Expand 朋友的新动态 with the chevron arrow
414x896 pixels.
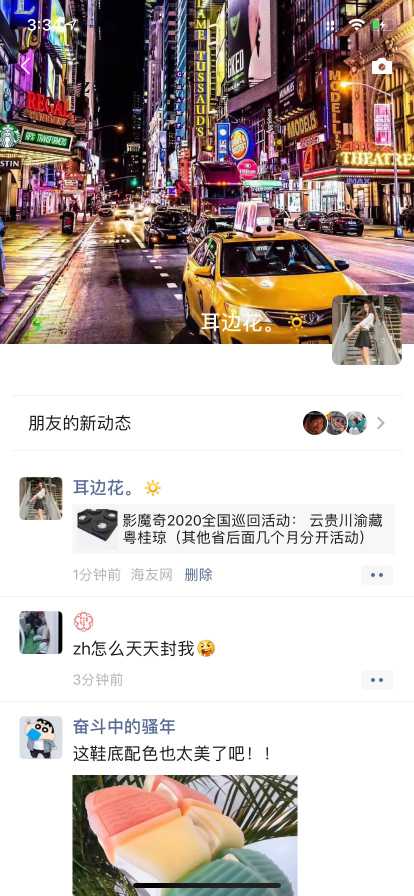pos(381,423)
